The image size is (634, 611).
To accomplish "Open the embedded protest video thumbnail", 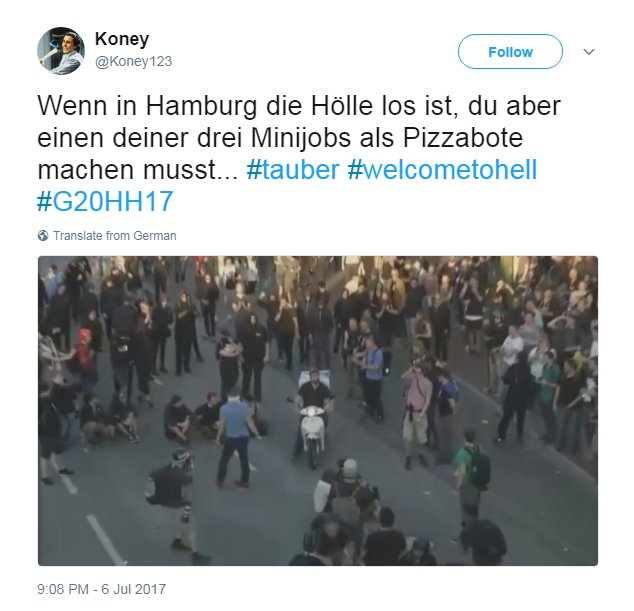I will pyautogui.click(x=318, y=411).
